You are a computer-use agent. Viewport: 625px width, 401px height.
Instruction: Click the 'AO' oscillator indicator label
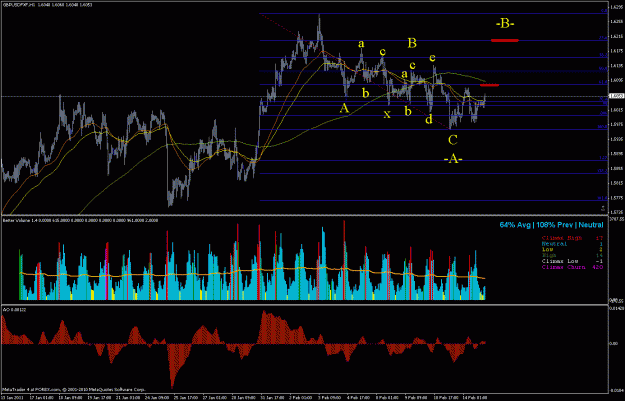coord(5,309)
